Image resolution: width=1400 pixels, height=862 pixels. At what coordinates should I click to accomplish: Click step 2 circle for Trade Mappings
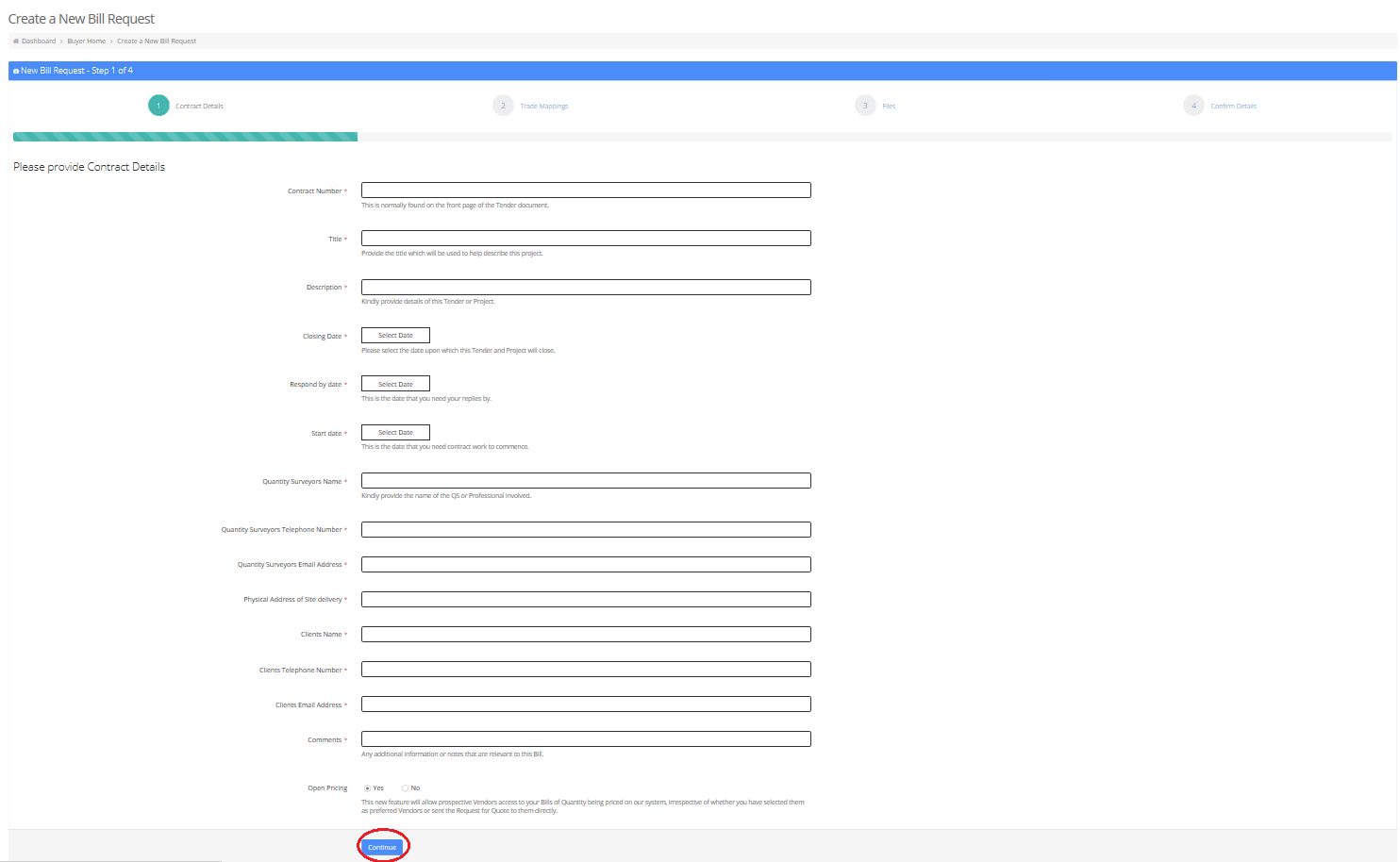coord(503,106)
